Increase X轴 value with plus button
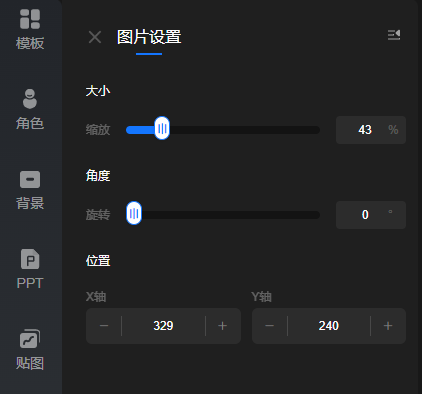The height and width of the screenshot is (394, 422). (x=223, y=326)
